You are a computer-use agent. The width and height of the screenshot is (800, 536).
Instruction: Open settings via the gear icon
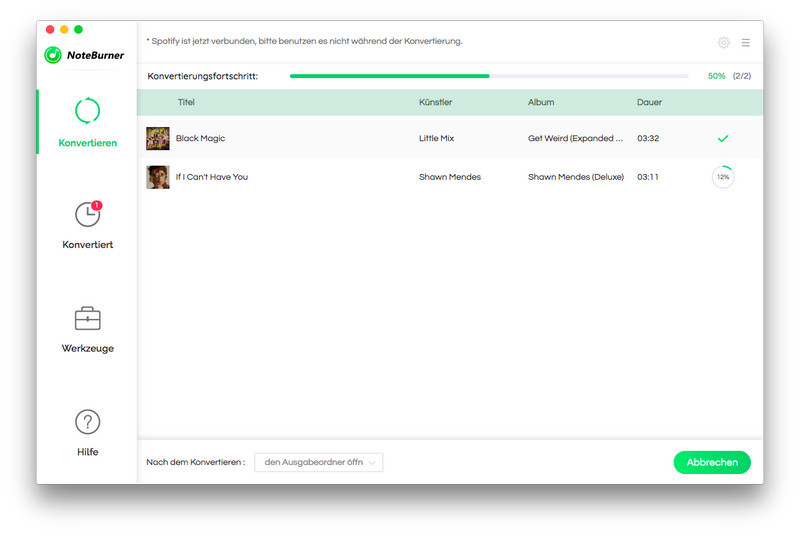point(724,43)
